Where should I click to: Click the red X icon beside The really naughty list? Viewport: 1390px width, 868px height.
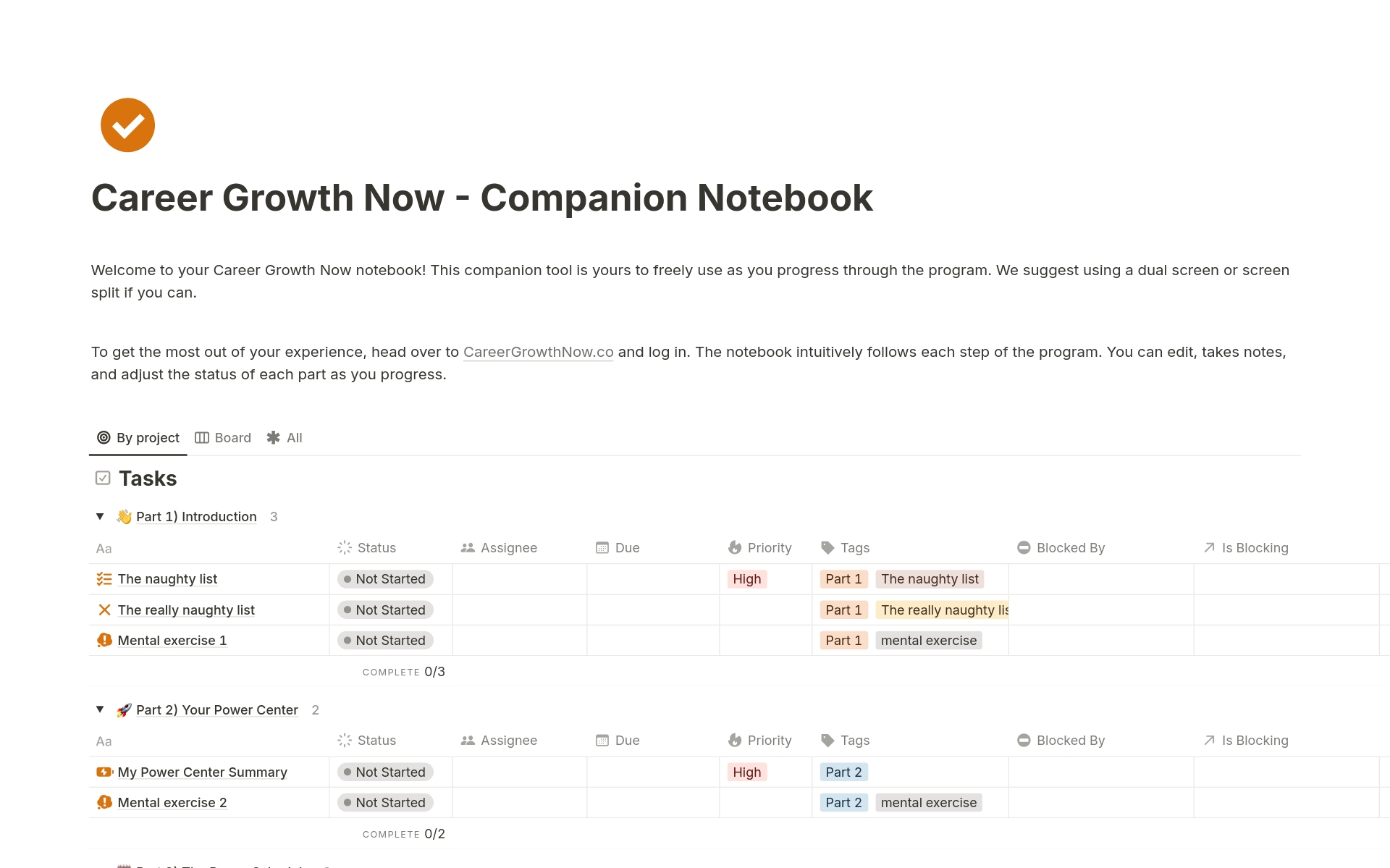(104, 610)
